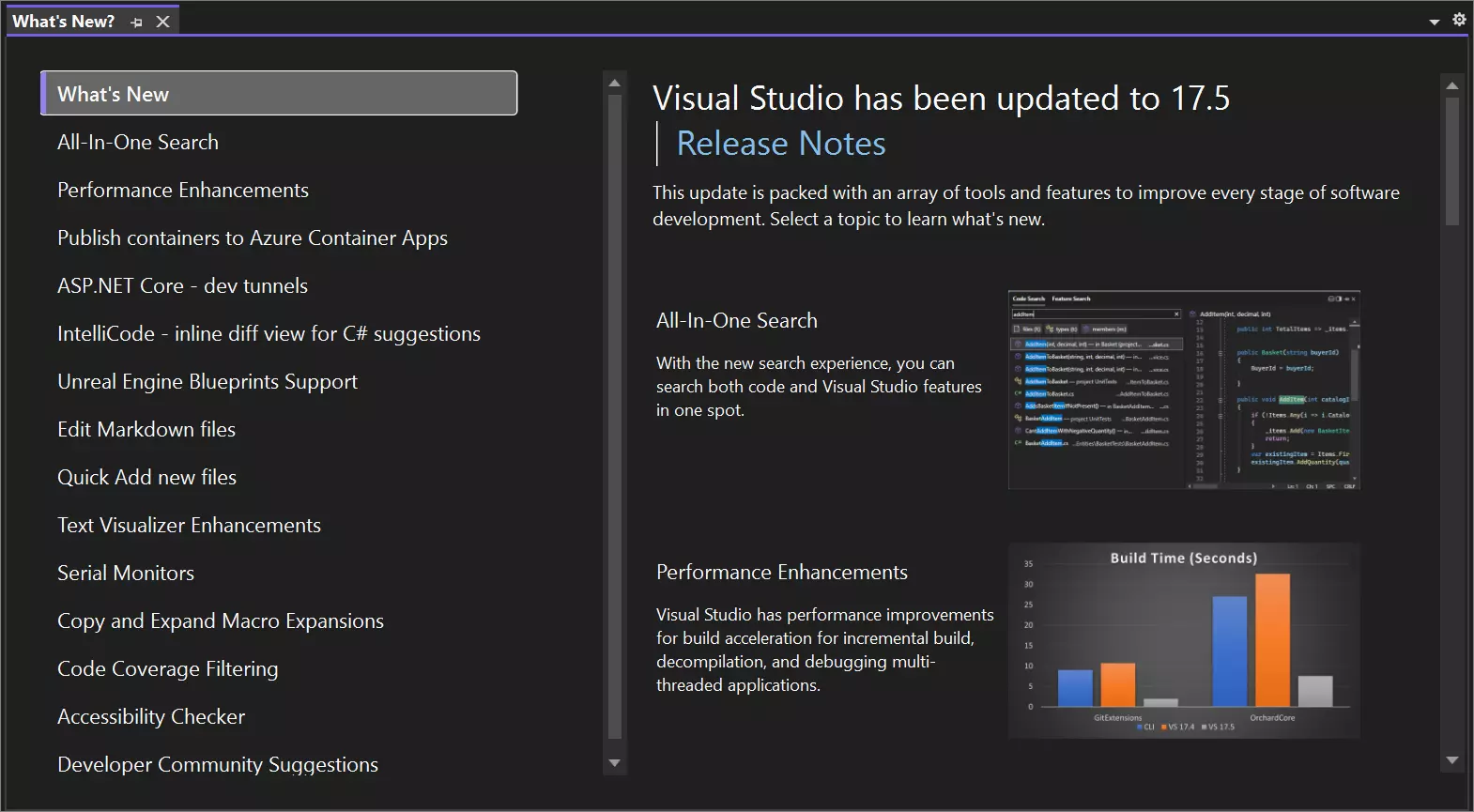This screenshot has height=812, width=1474.
Task: Open tab options gear icon
Action: point(1459,19)
